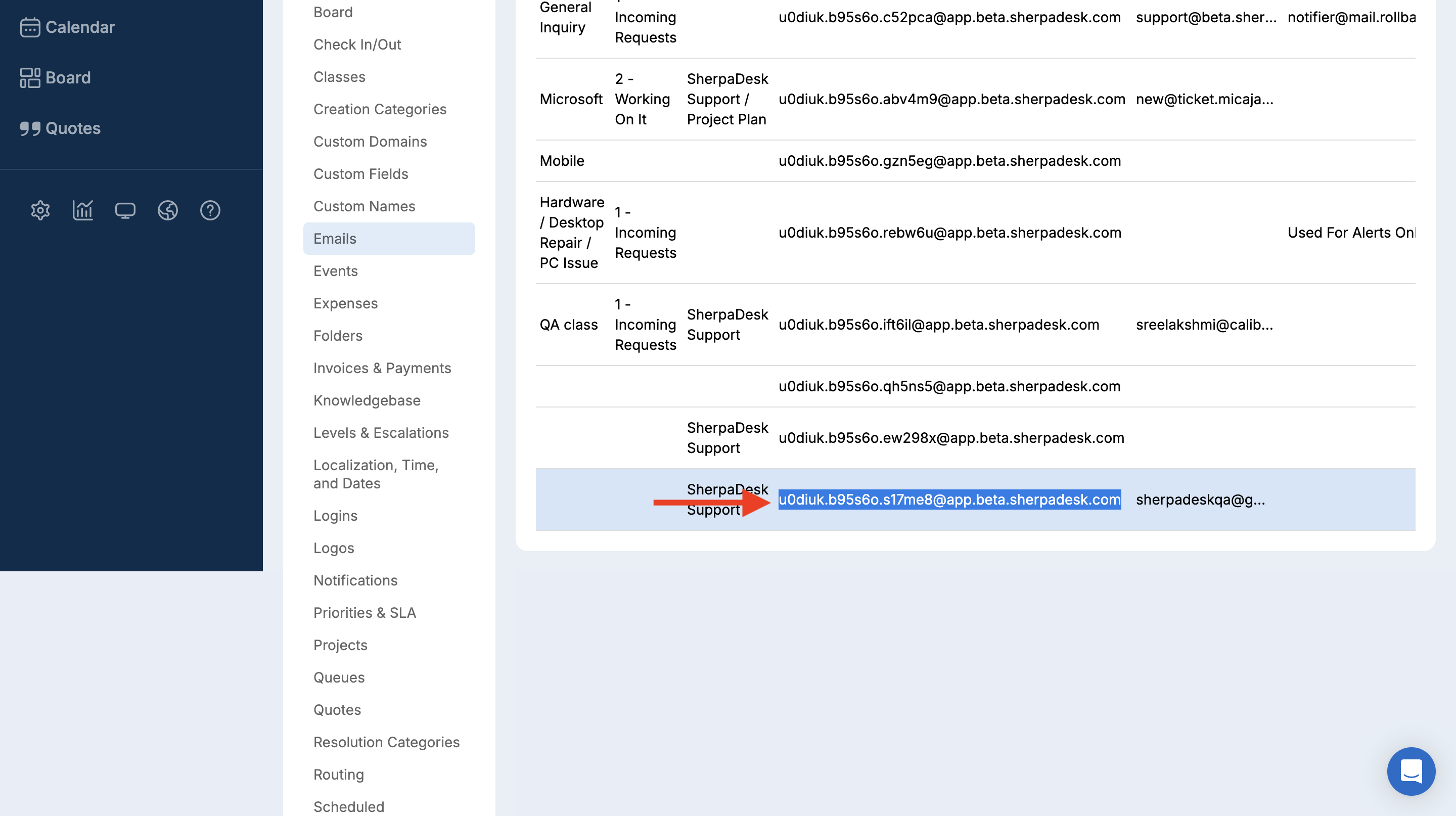Switch to the Emails settings section
The width and height of the screenshot is (1456, 816).
335,239
